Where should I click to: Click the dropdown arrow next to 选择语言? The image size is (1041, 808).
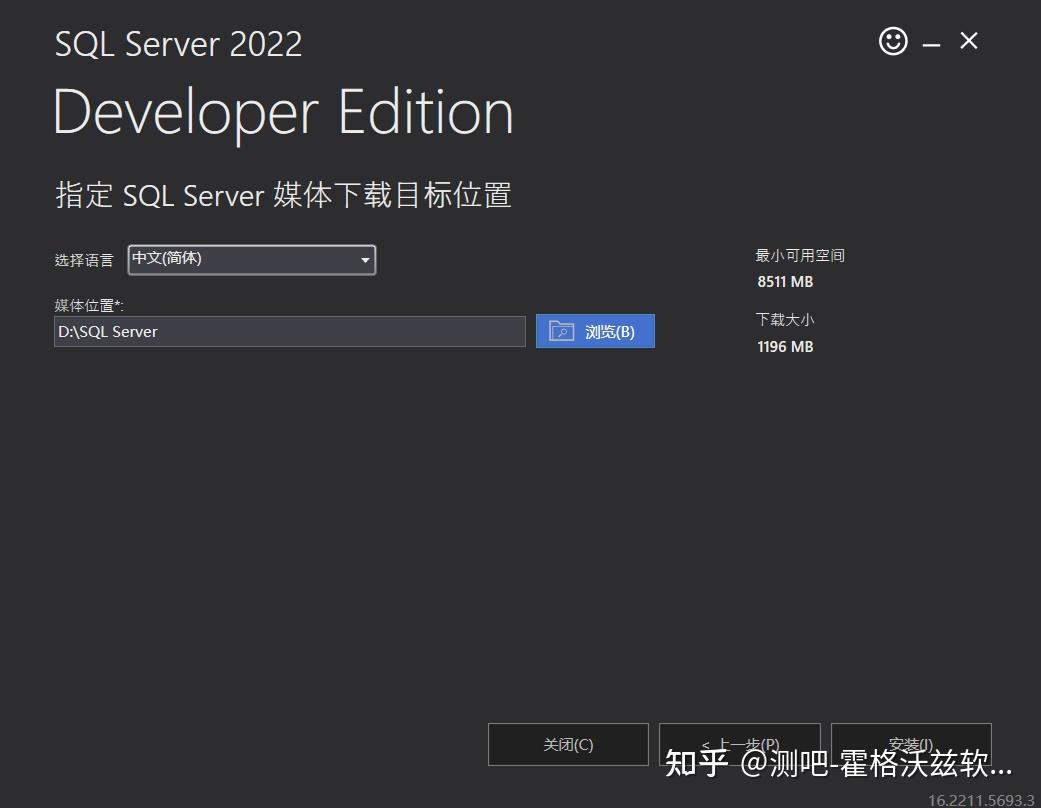366,259
